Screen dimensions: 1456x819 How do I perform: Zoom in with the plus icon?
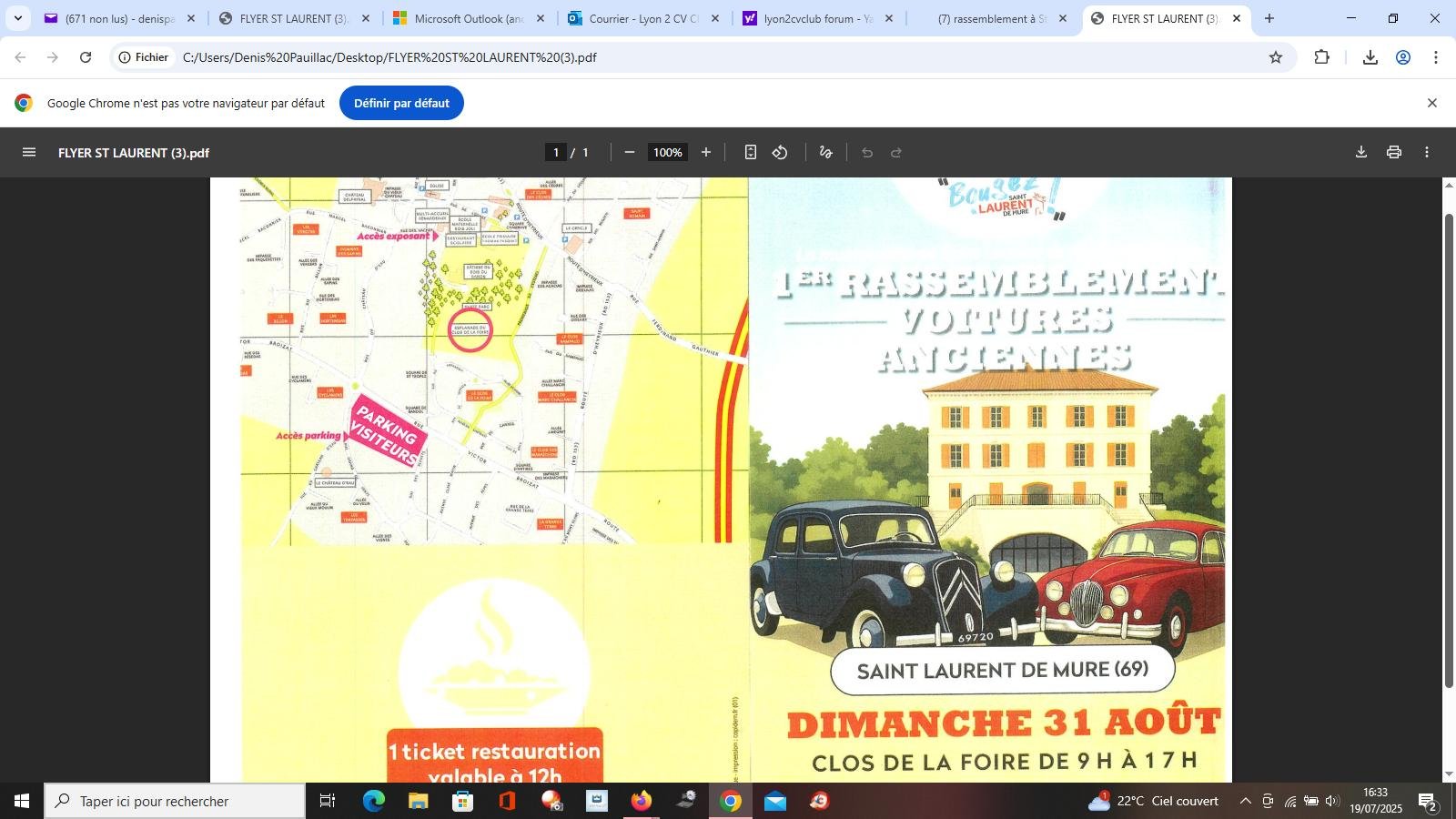[x=705, y=153]
